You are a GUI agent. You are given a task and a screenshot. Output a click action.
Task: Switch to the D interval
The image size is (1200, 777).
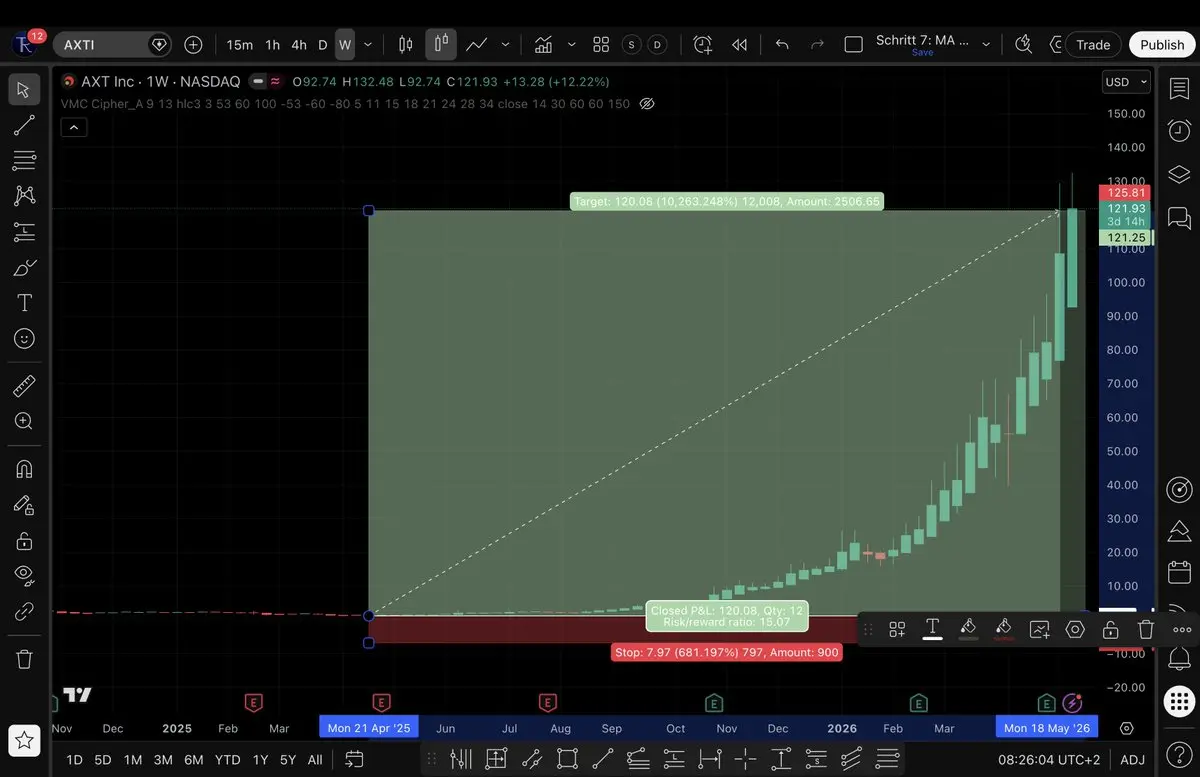[322, 45]
